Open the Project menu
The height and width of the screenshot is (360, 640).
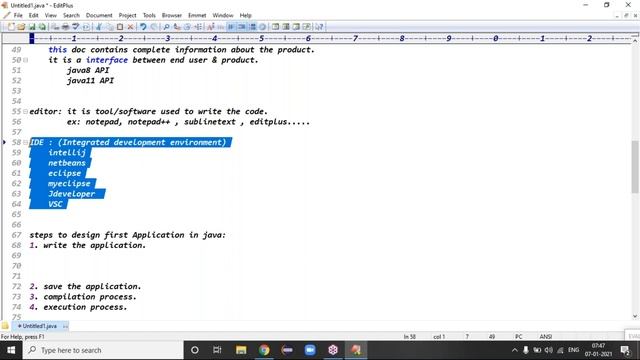[127, 16]
